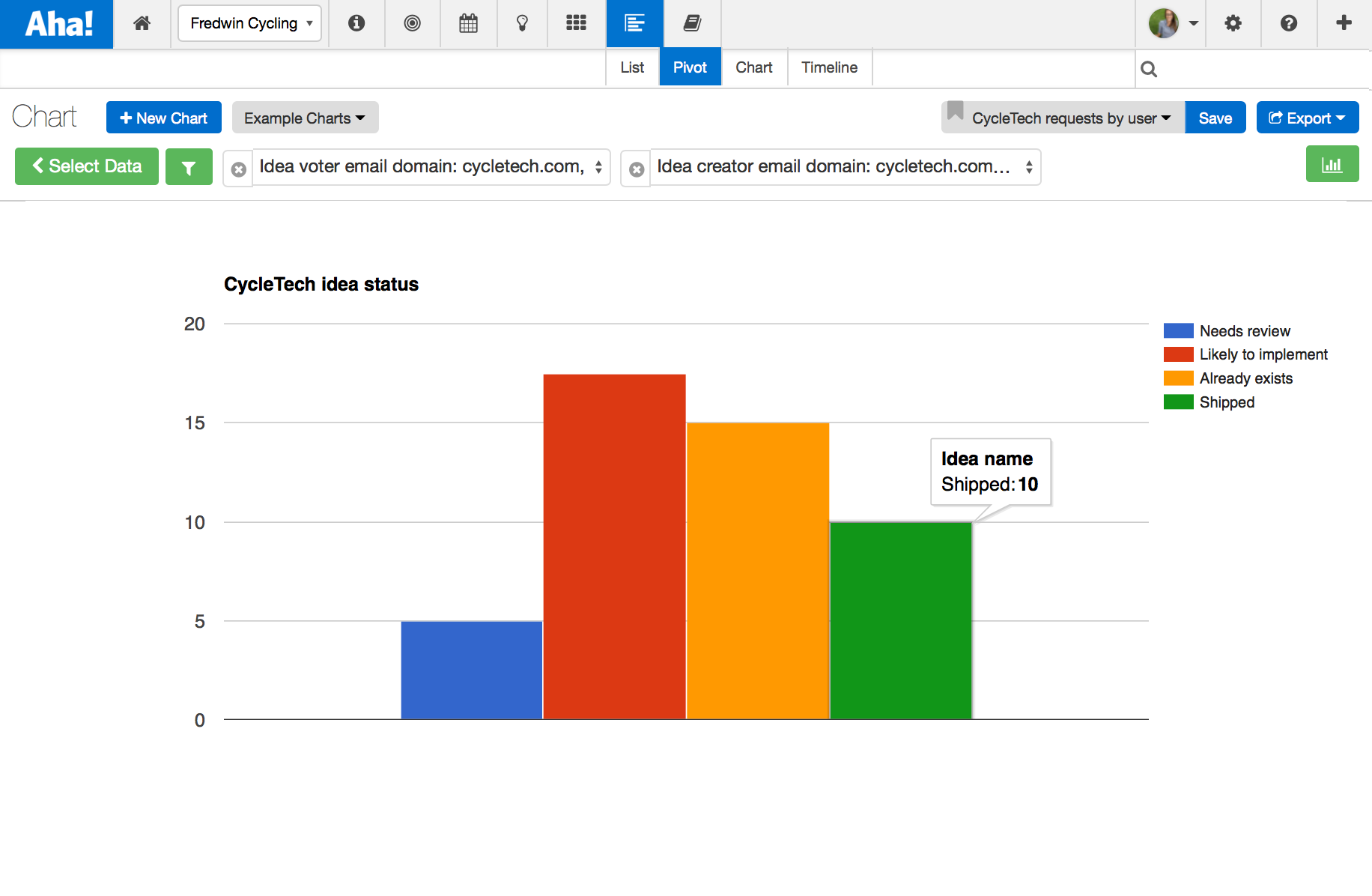Open the Fredwin Cycling workspace selector
This screenshot has height=896, width=1372.
point(249,23)
